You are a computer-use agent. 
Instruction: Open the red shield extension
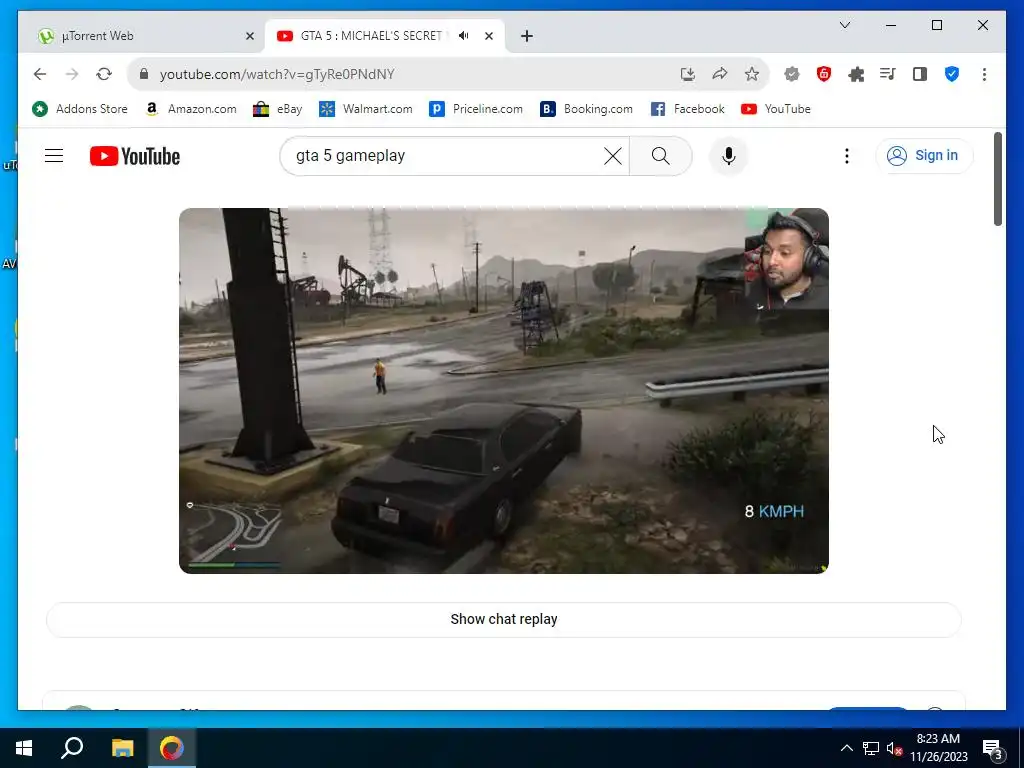coord(824,74)
